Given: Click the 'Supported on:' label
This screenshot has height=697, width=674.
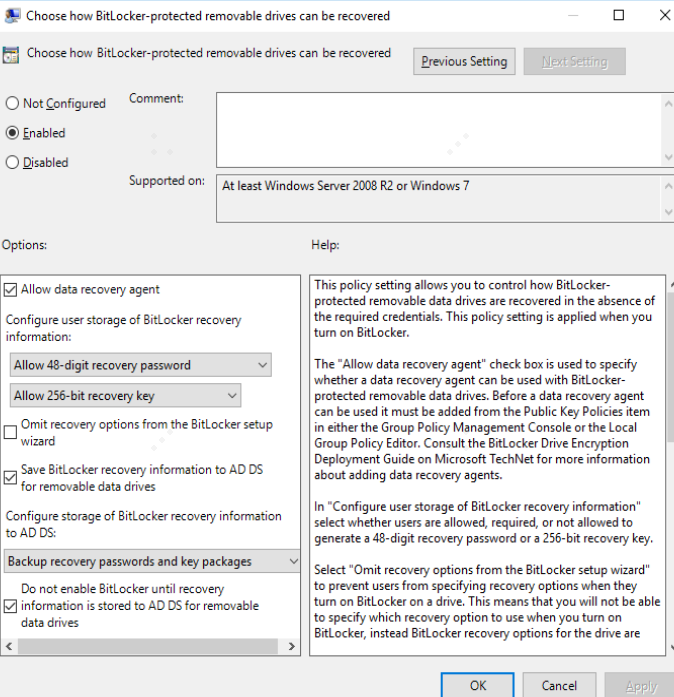Looking at the screenshot, I should pyautogui.click(x=167, y=180).
